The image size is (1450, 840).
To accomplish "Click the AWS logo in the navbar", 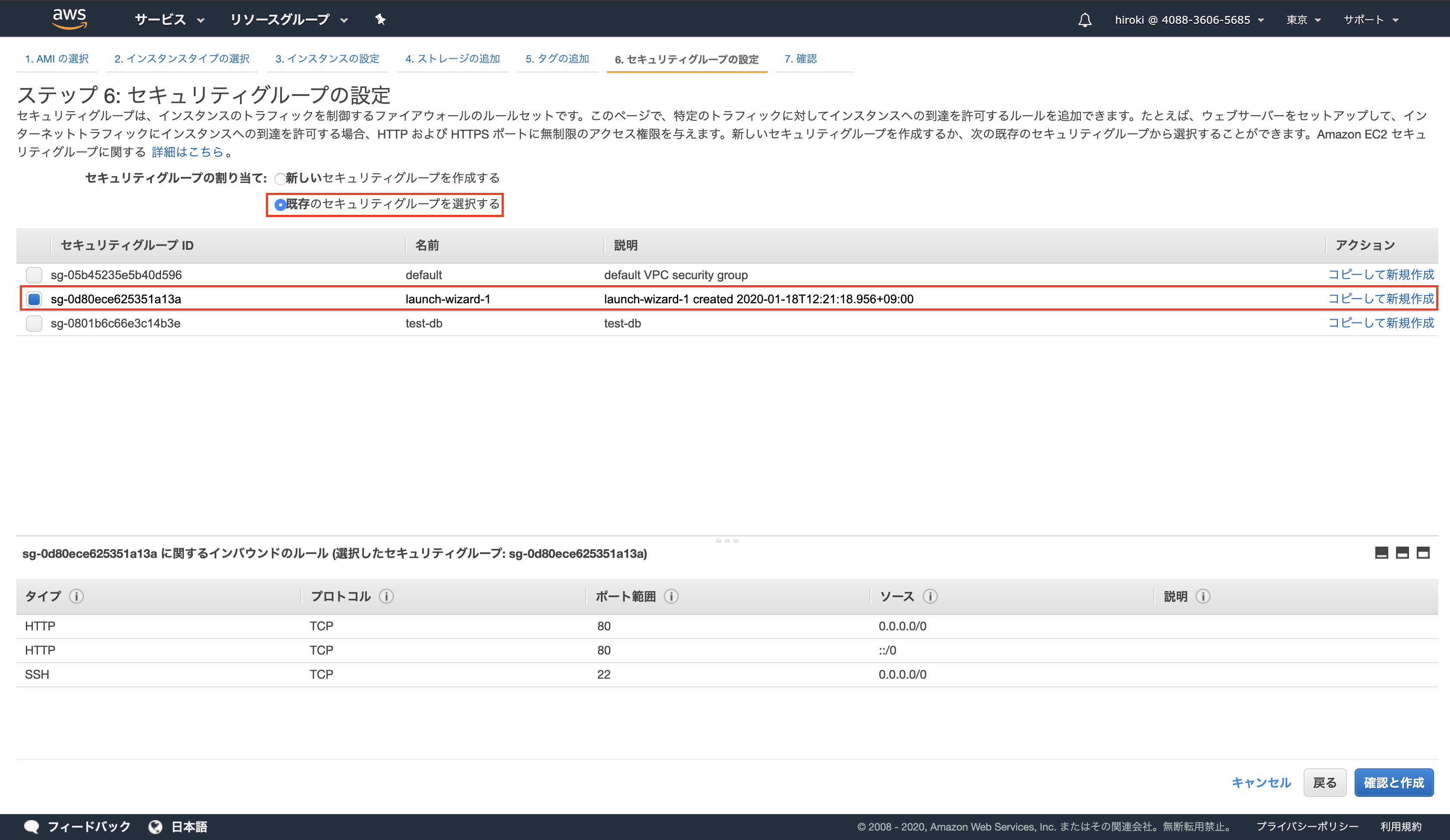I will pyautogui.click(x=69, y=18).
